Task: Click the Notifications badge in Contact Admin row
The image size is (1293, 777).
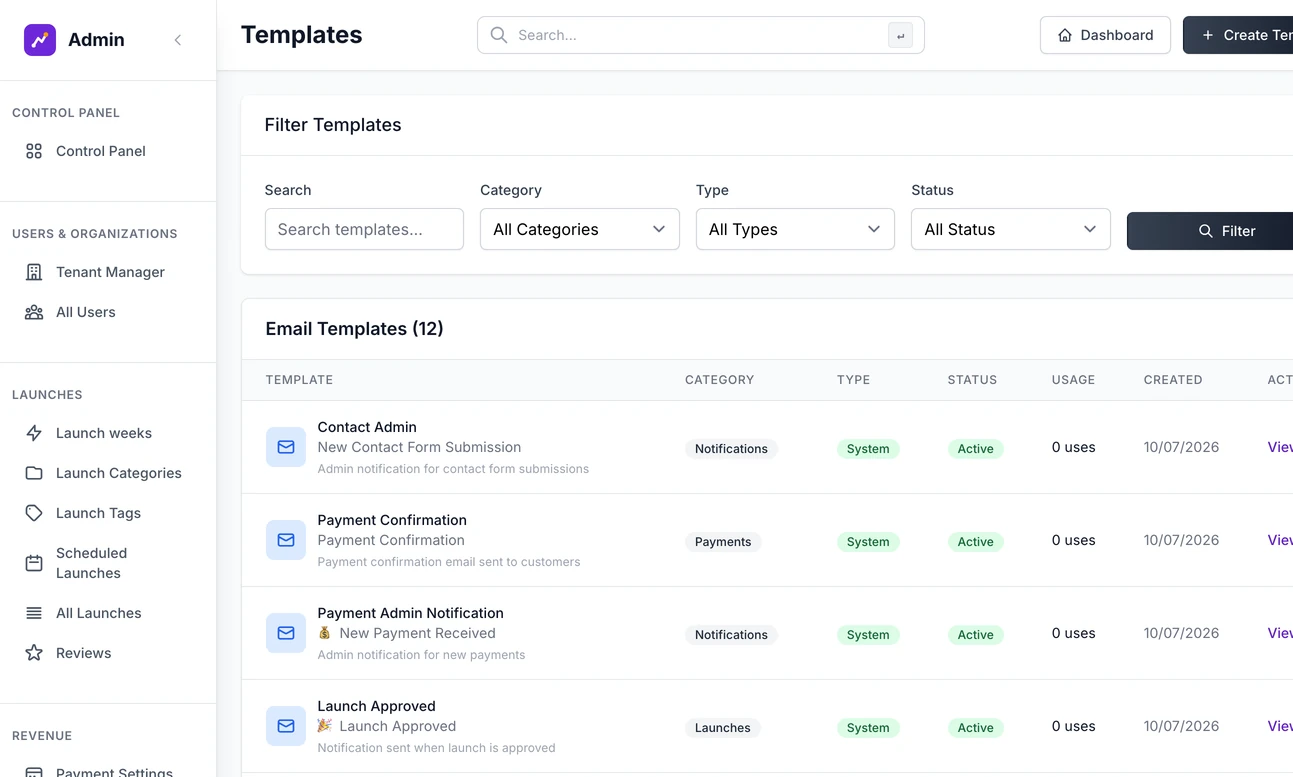Action: coord(731,449)
